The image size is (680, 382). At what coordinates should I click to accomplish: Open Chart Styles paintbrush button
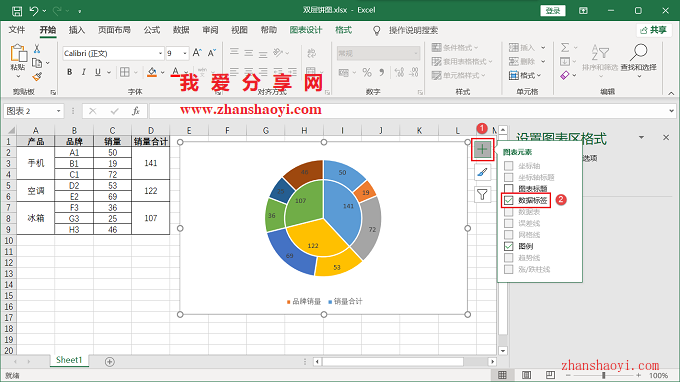(482, 172)
